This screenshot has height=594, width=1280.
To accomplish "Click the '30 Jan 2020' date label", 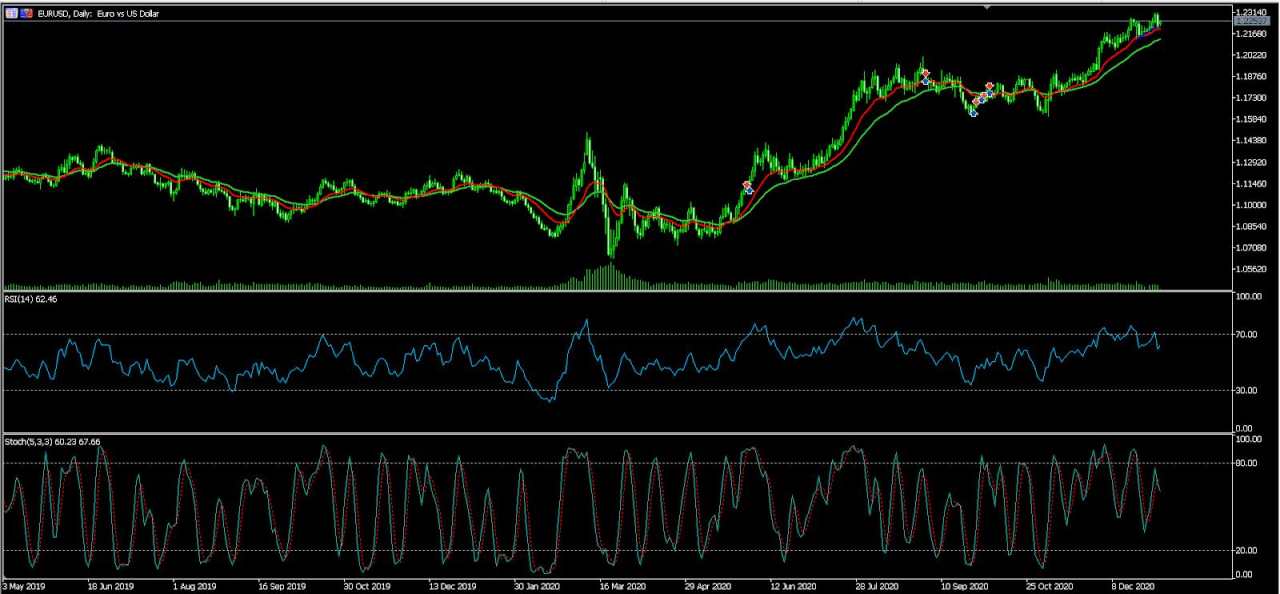I will pyautogui.click(x=538, y=586).
